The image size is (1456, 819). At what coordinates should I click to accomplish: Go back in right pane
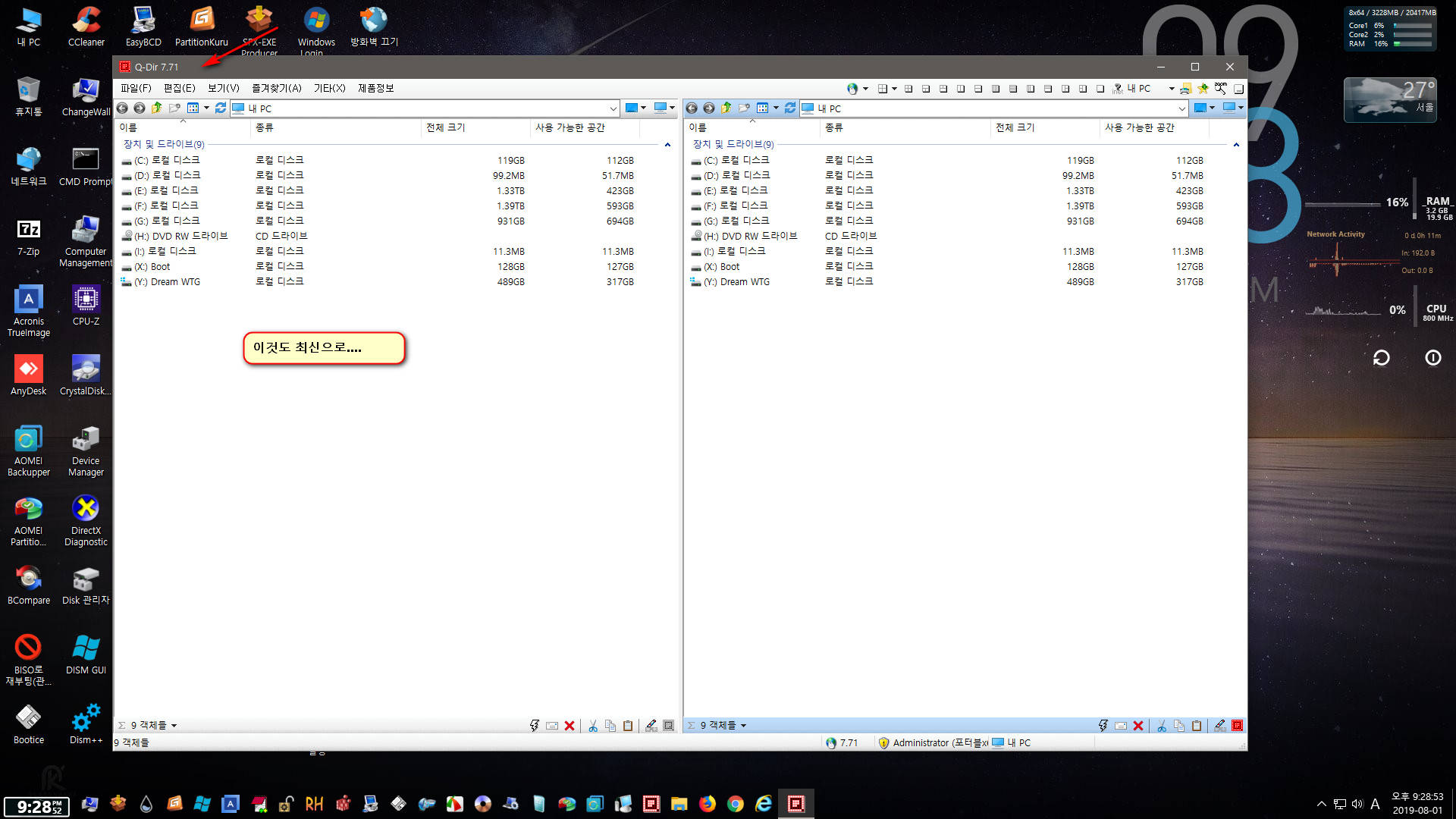coord(692,108)
